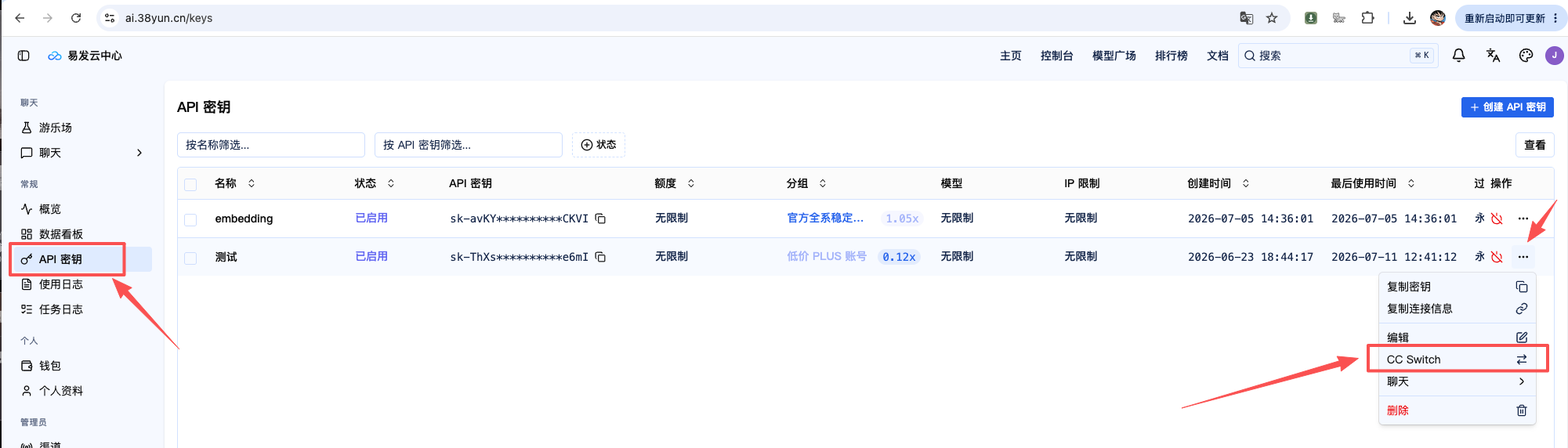The height and width of the screenshot is (448, 1568).
Task: Sort the table by 名称
Action: (235, 183)
